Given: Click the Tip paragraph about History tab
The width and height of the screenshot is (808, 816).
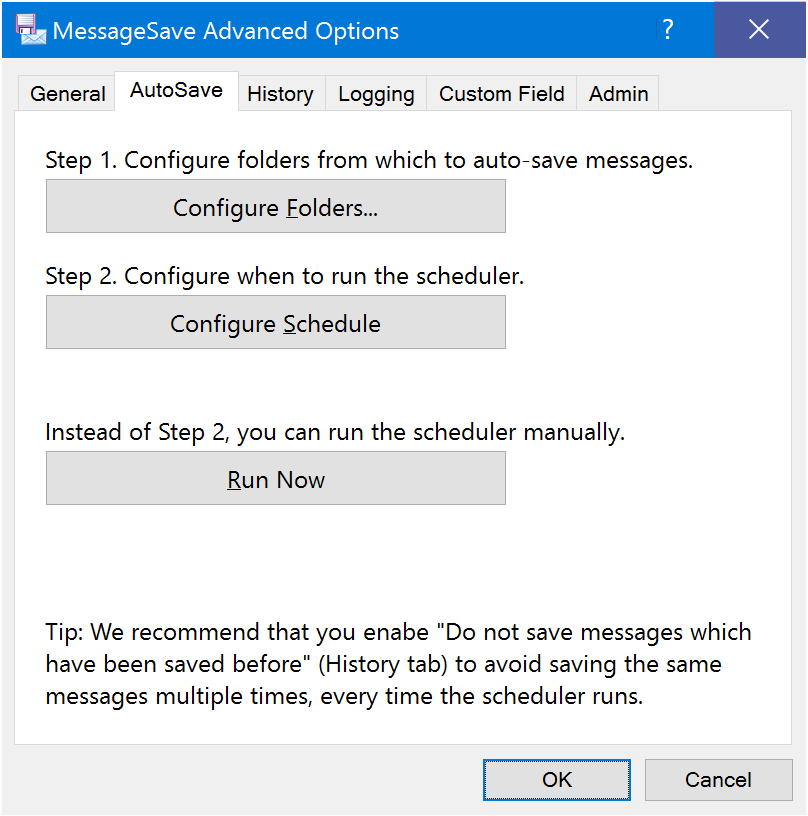Looking at the screenshot, I should [399, 665].
